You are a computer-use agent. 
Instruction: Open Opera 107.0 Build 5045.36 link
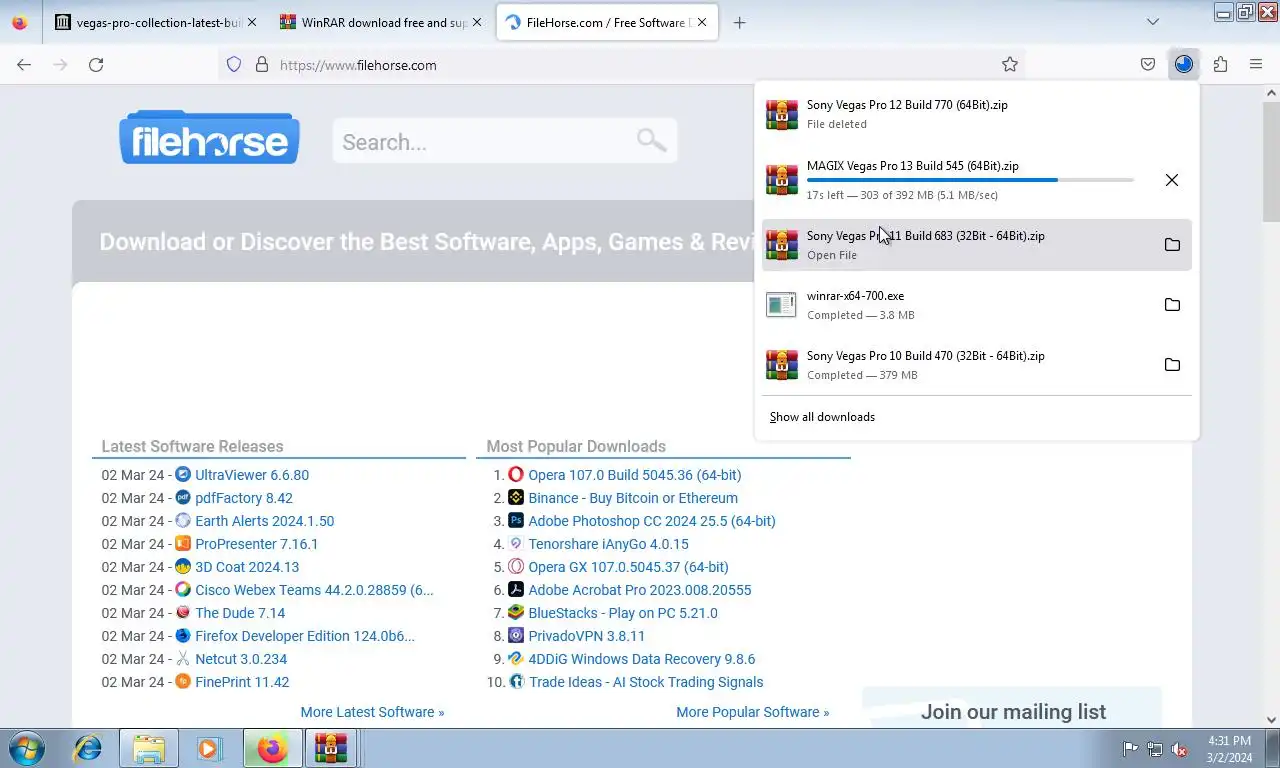tap(635, 475)
